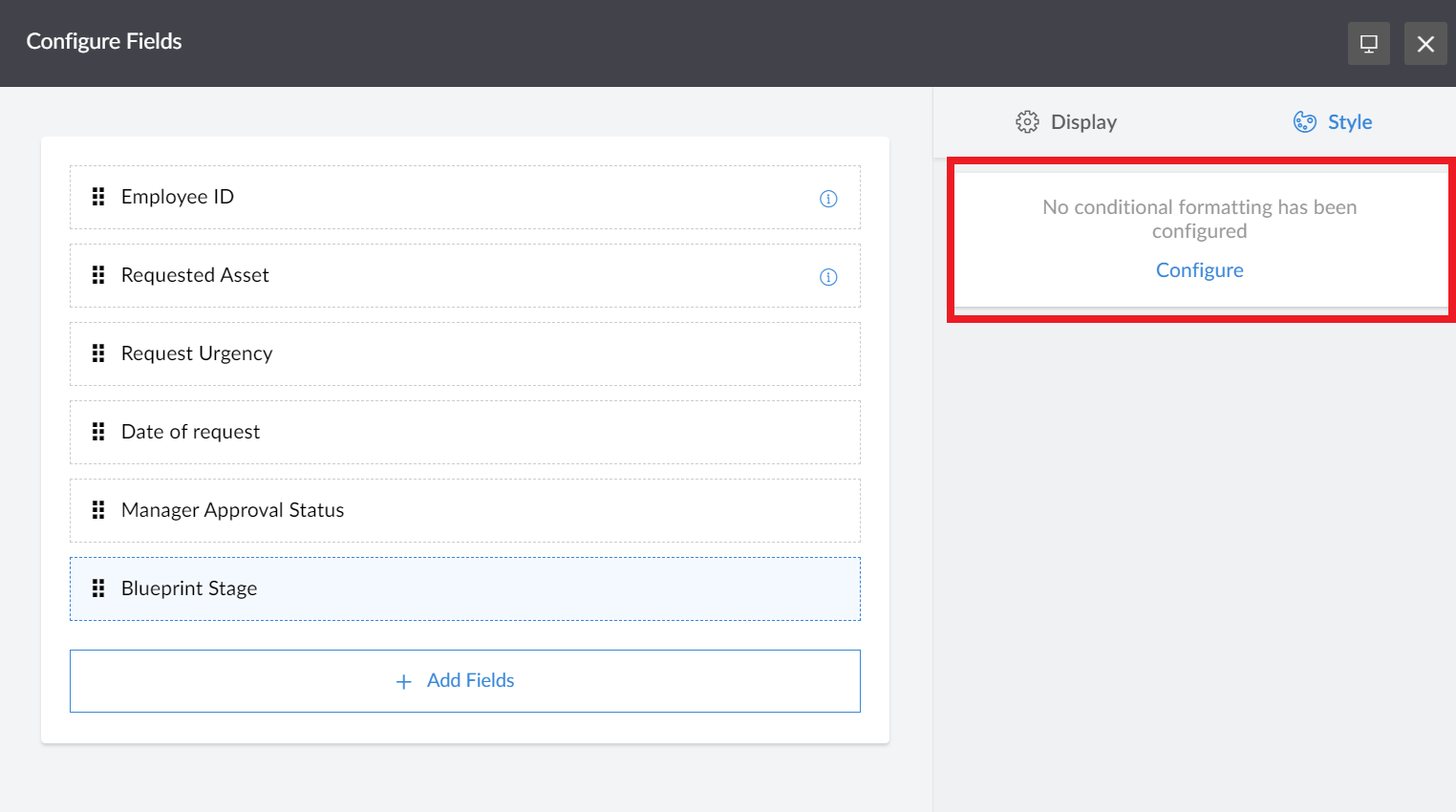1456x812 pixels.
Task: Click the gear icon next to Display
Action: 1027,121
